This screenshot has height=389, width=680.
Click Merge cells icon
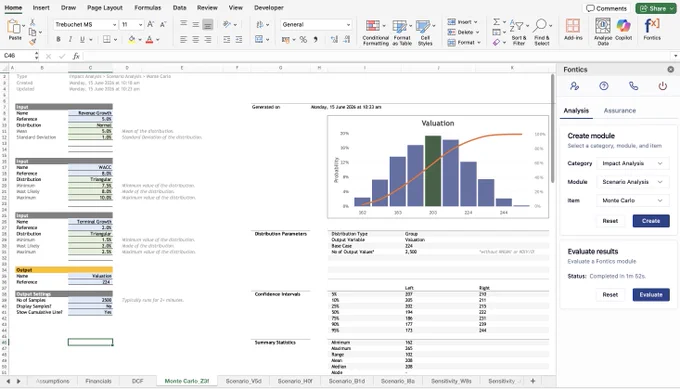tap(259, 39)
